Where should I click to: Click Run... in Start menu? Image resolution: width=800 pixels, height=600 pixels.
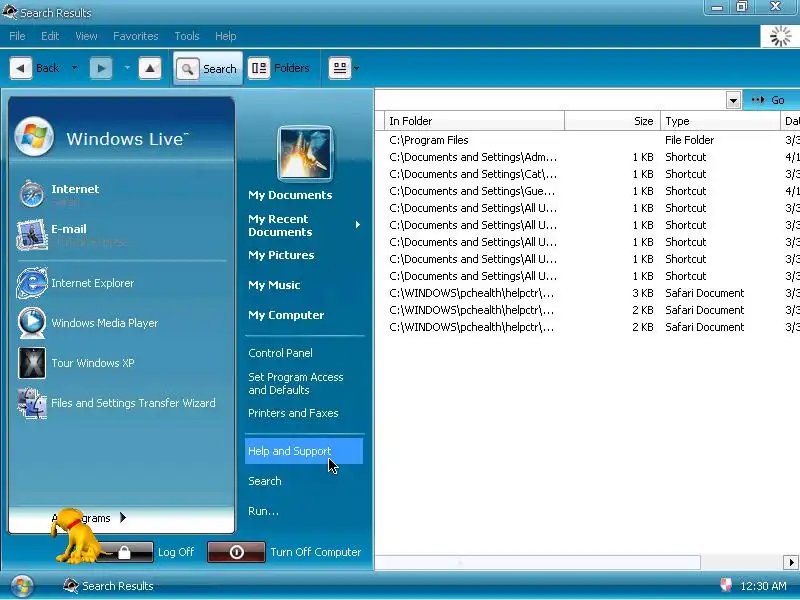click(x=263, y=511)
